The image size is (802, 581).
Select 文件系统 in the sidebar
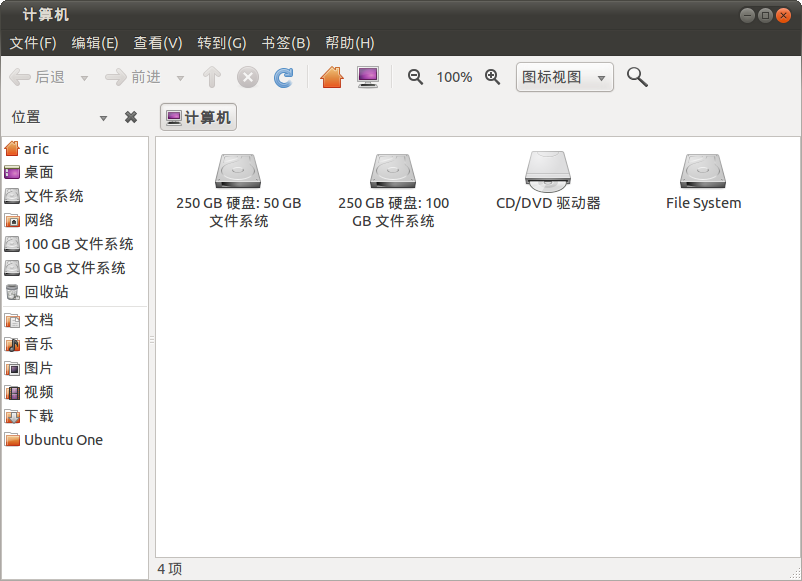click(x=75, y=196)
